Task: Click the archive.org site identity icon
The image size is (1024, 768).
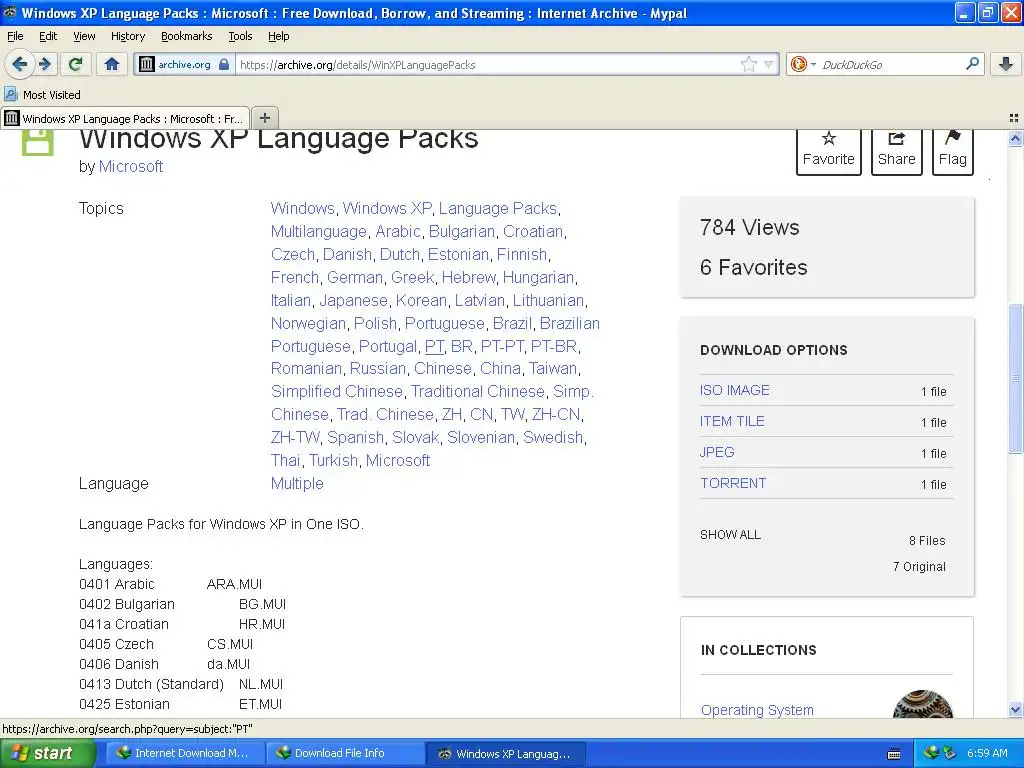Action: click(x=147, y=64)
